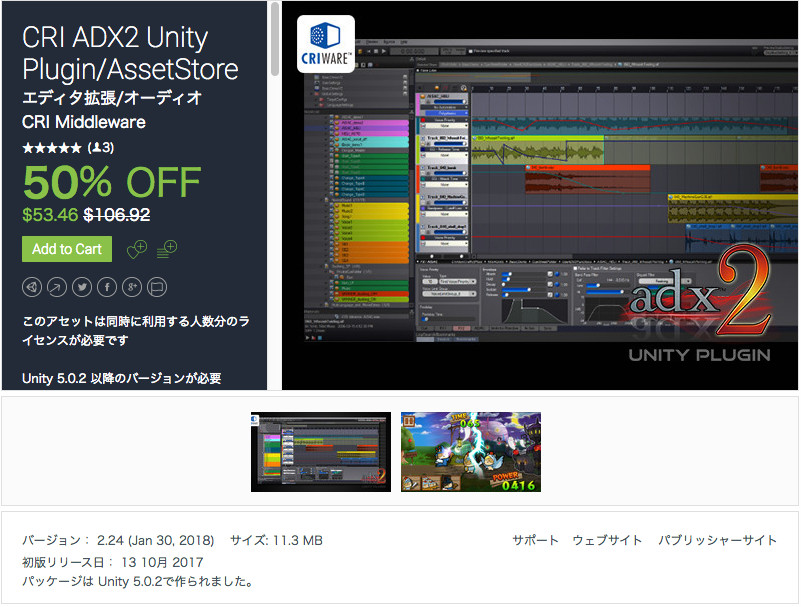The image size is (801, 607).
Task: Add asset to wishlist with heart-plus icon
Action: click(137, 249)
